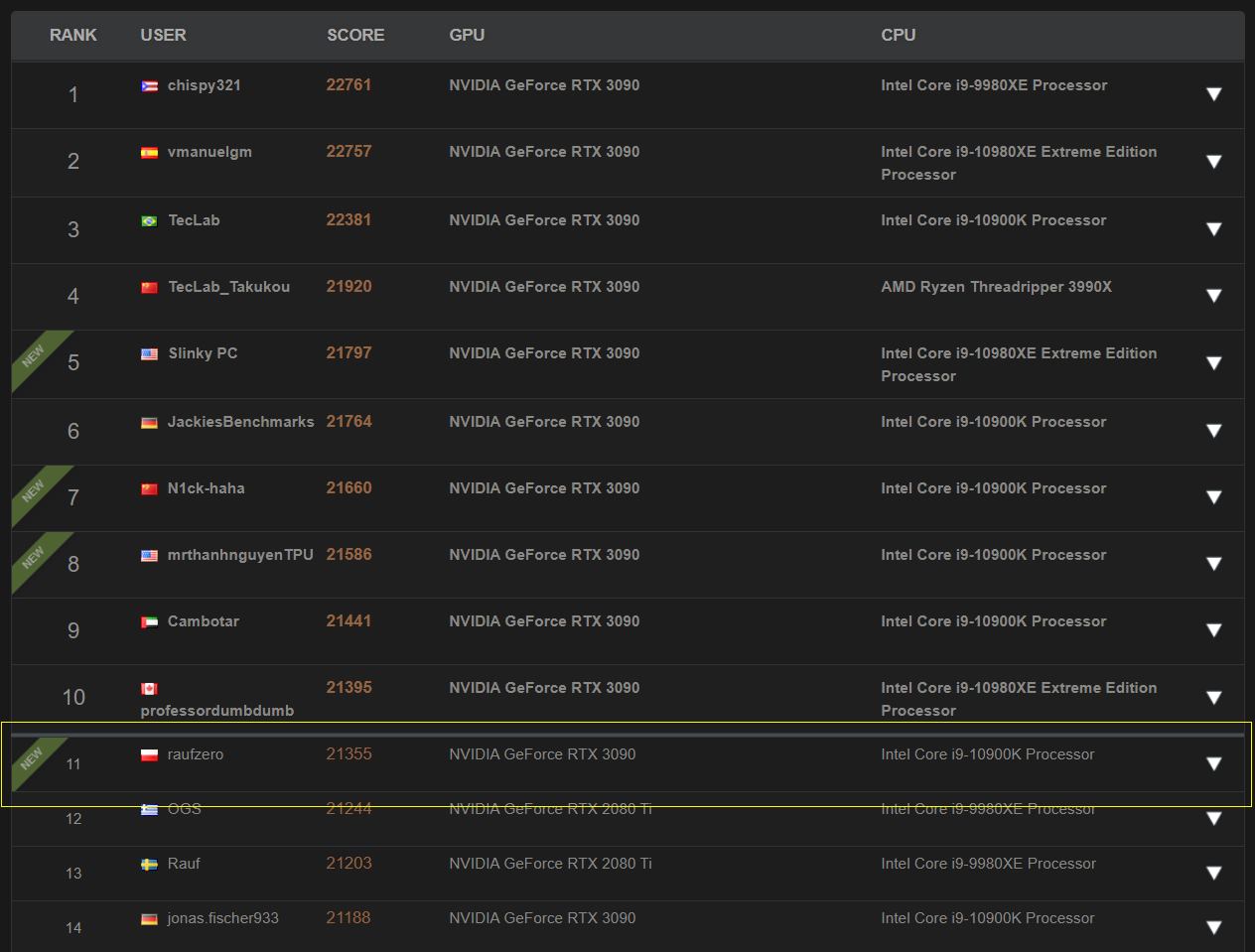Expand mrthanhnguyenTPU's result arrow
This screenshot has height=952, width=1255.
point(1213,564)
